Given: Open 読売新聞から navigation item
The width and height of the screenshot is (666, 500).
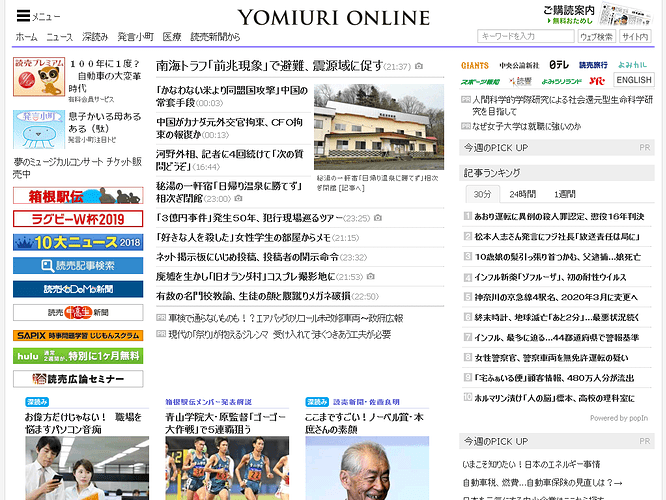Looking at the screenshot, I should point(215,37).
